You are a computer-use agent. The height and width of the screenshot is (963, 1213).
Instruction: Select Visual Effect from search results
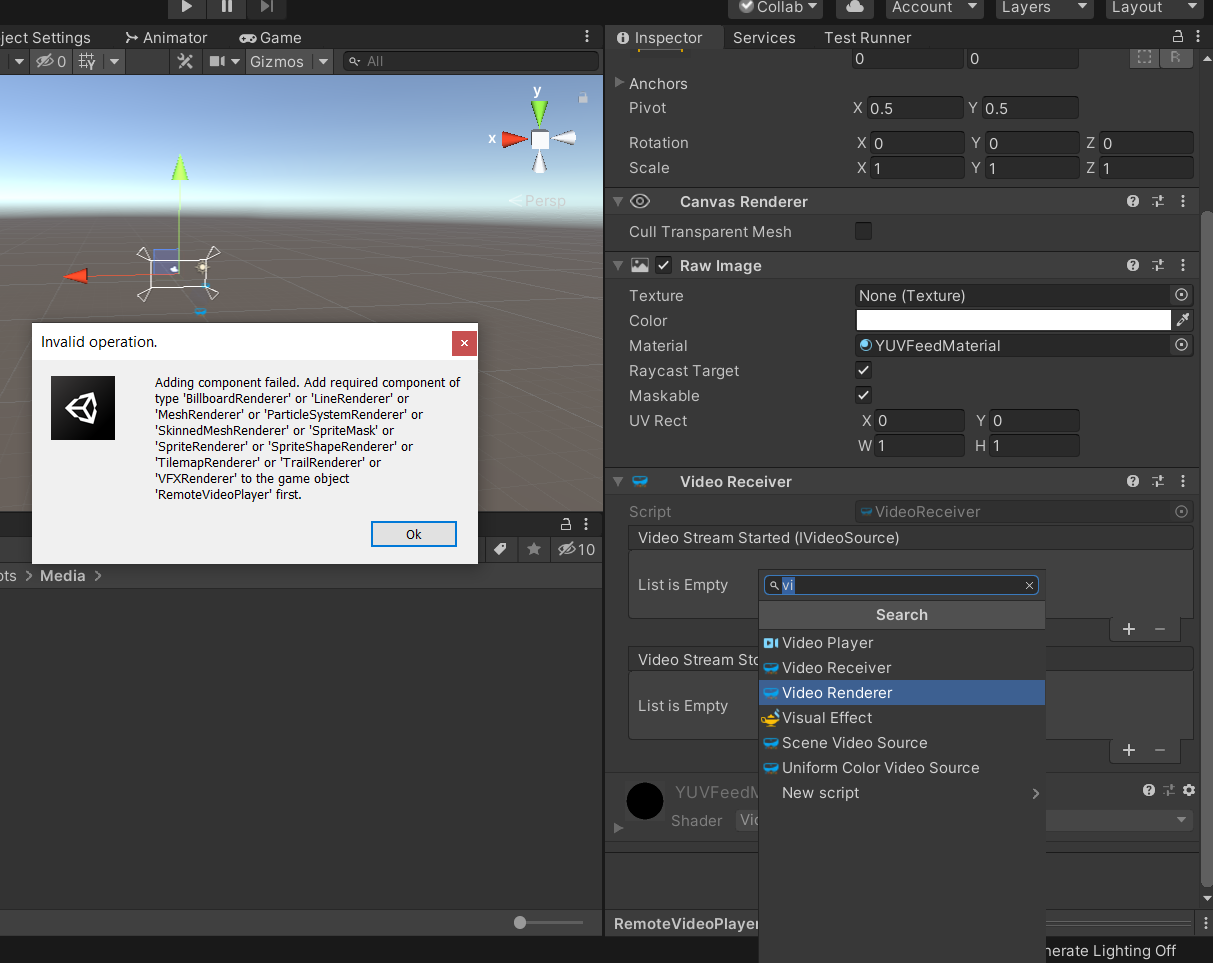(x=902, y=717)
